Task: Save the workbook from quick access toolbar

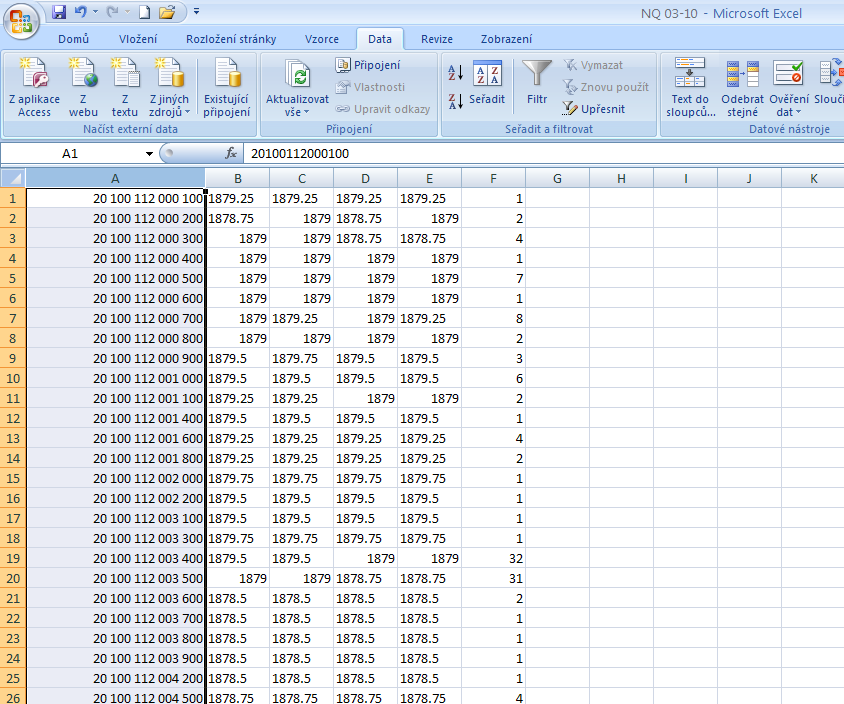Action: 59,12
